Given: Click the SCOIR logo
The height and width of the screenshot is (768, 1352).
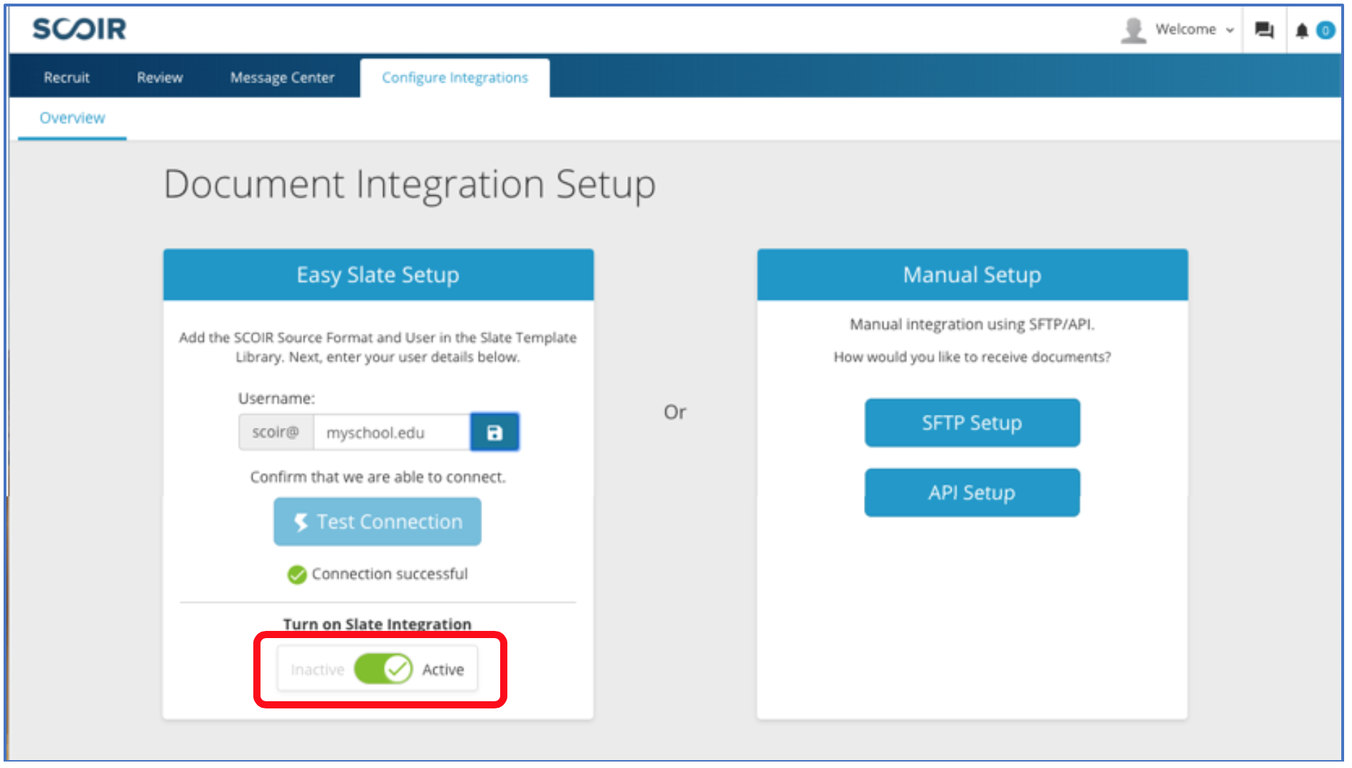Looking at the screenshot, I should [80, 29].
